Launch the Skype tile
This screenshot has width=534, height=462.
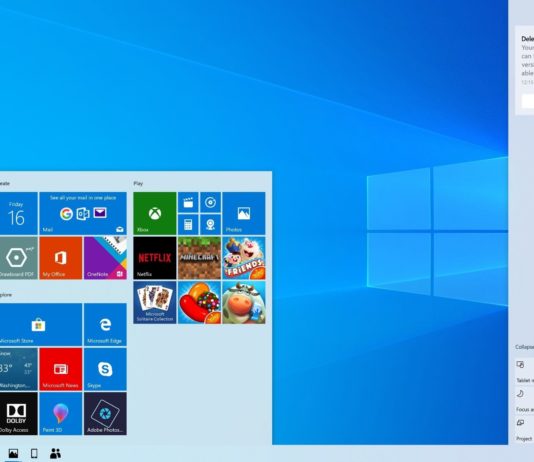105,369
